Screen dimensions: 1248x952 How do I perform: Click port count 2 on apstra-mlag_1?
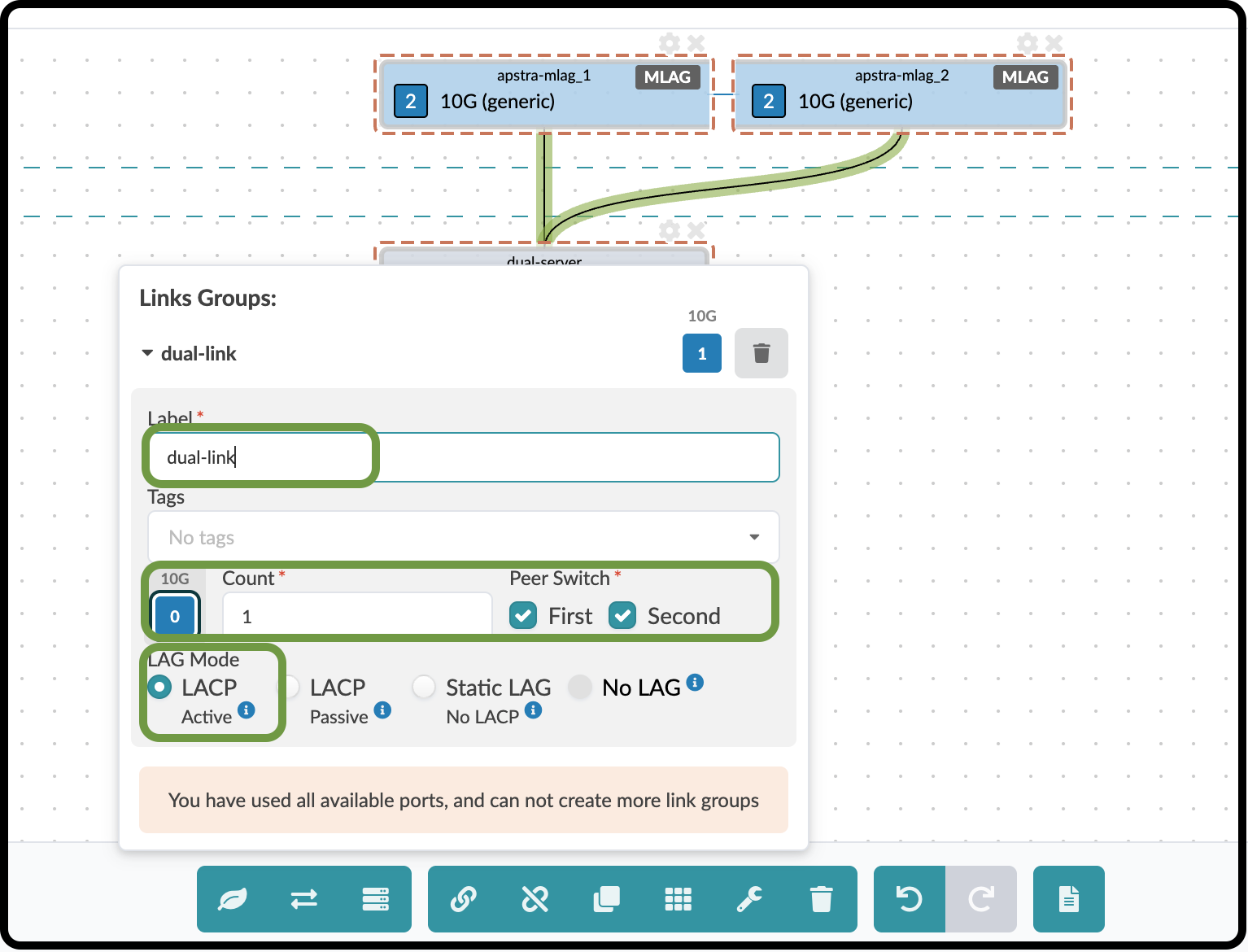(x=411, y=101)
